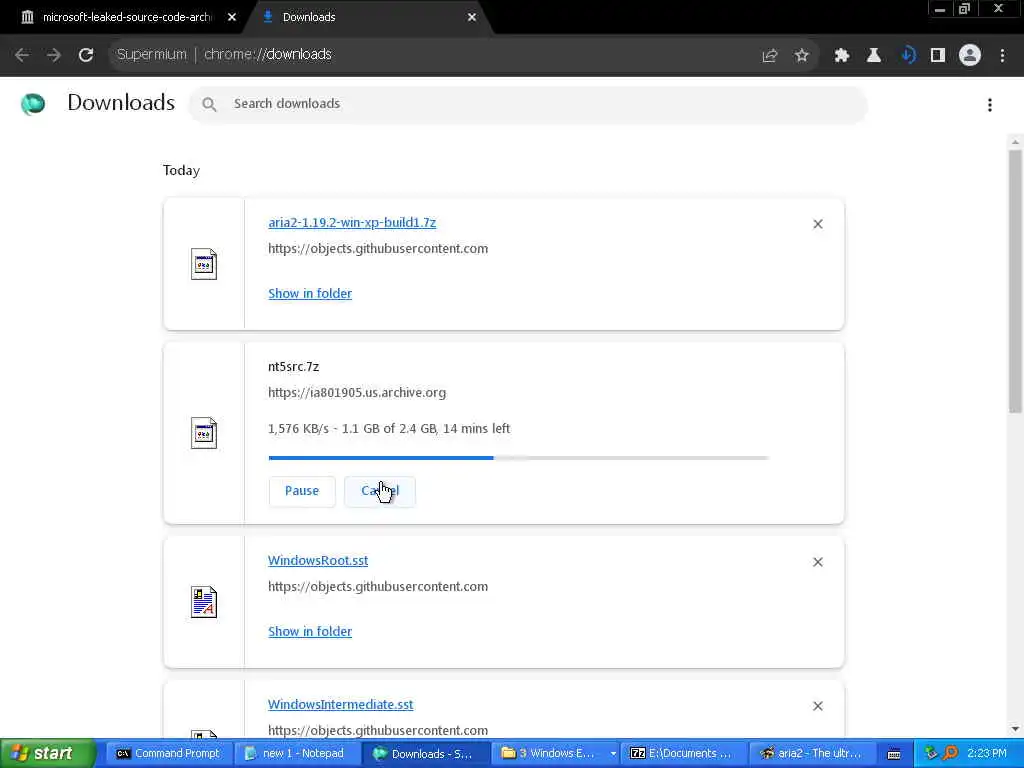Image resolution: width=1024 pixels, height=768 pixels.
Task: Close the microsoft-leaked-source-code tab
Action: [x=232, y=17]
